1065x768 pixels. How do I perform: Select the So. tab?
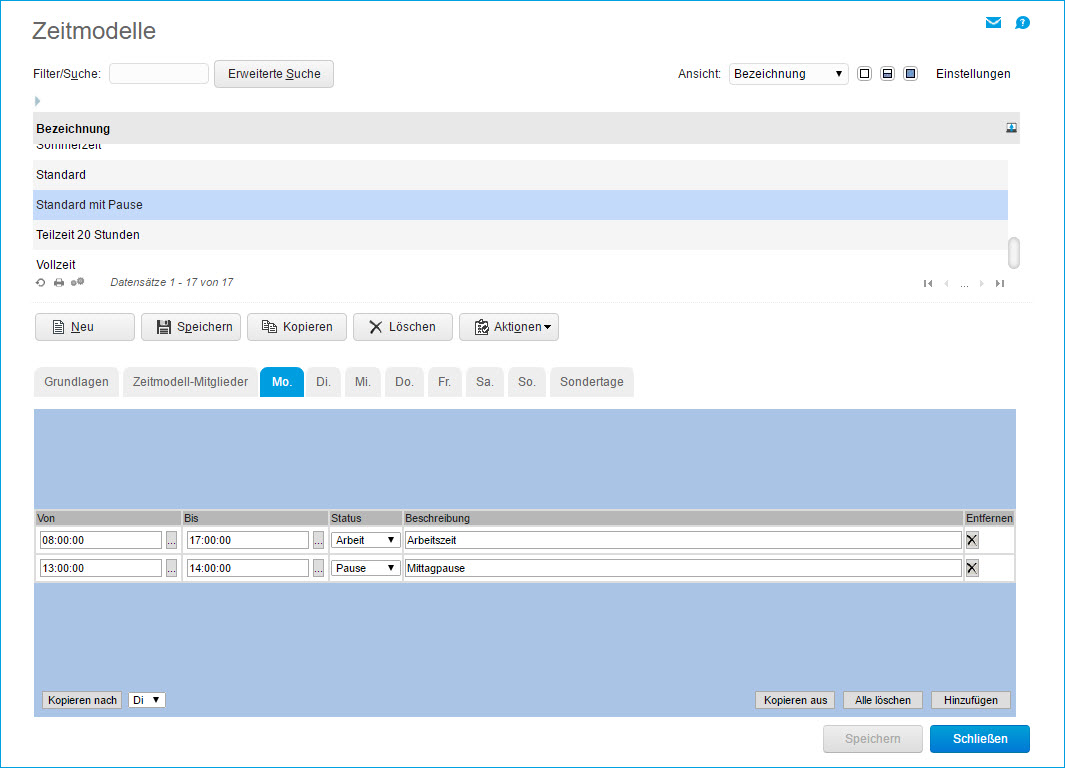pos(526,382)
